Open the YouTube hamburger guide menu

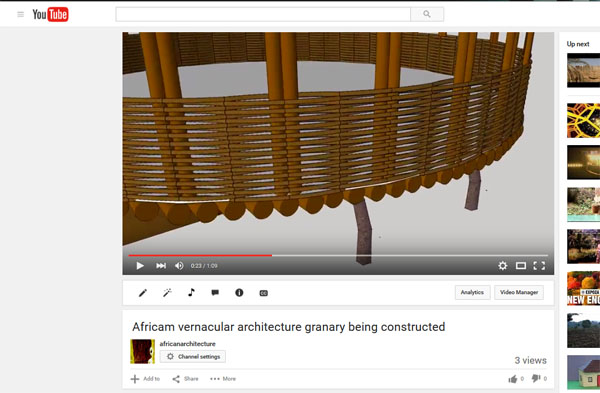20,15
